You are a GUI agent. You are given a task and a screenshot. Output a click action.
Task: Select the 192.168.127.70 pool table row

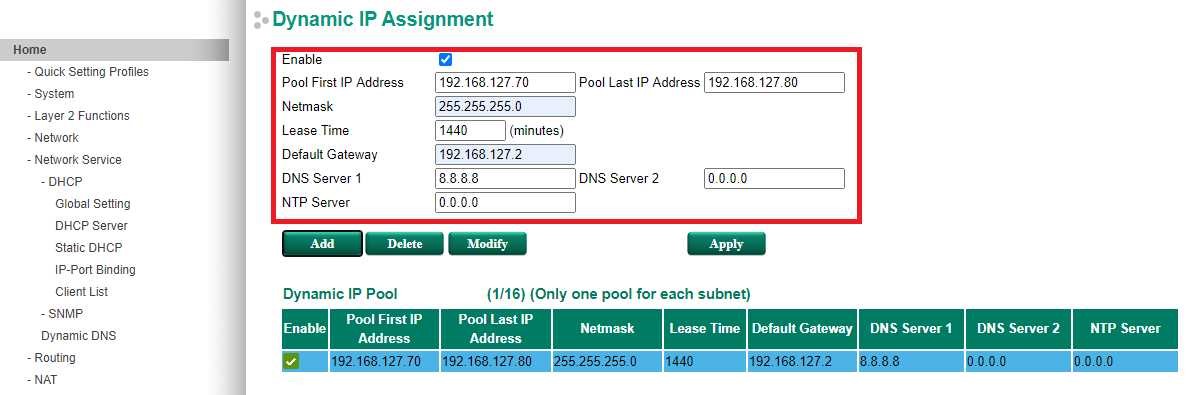point(730,362)
